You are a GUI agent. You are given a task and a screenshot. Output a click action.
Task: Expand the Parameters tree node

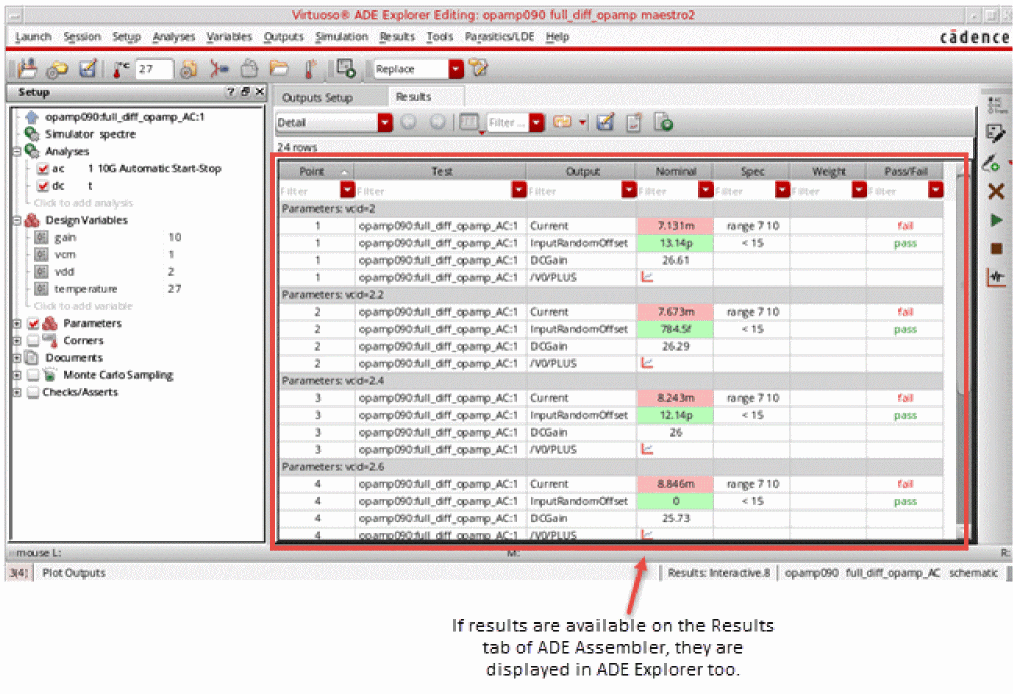click(x=17, y=323)
